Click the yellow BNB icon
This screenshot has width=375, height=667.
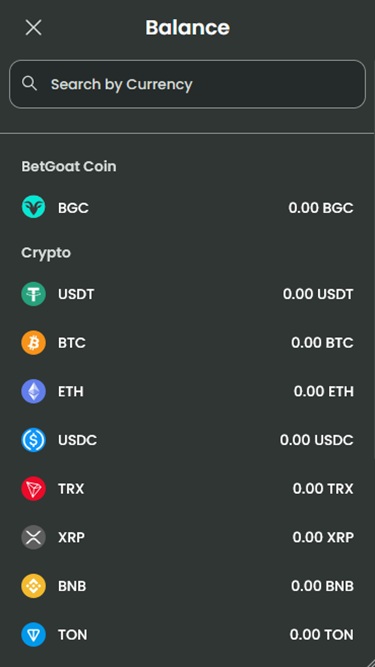click(x=33, y=586)
